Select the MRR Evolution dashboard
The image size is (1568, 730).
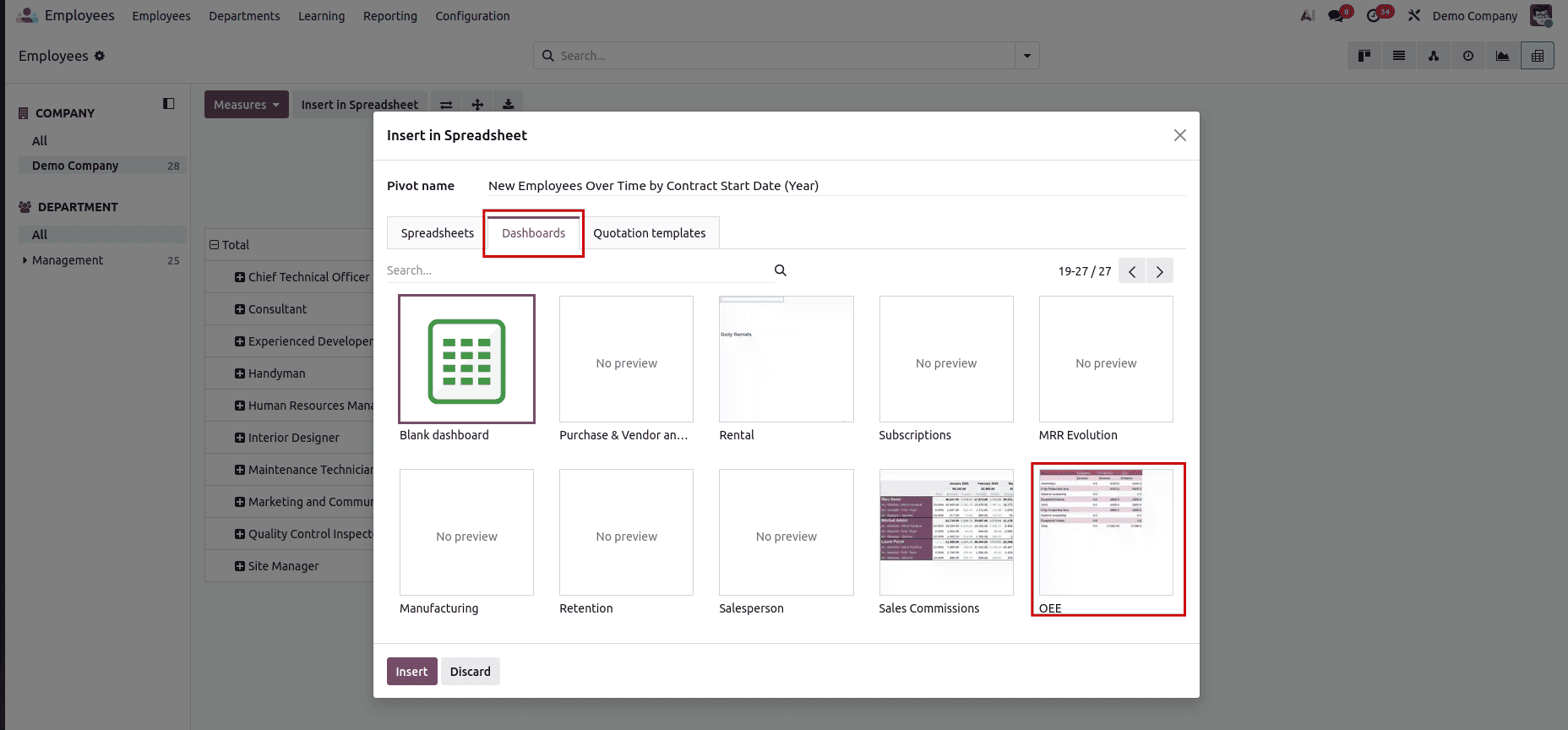[1106, 359]
